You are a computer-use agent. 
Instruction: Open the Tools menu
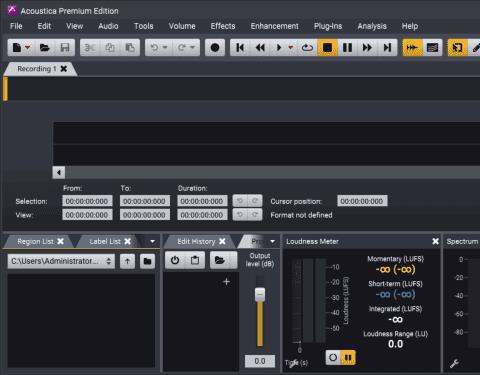[x=143, y=26]
